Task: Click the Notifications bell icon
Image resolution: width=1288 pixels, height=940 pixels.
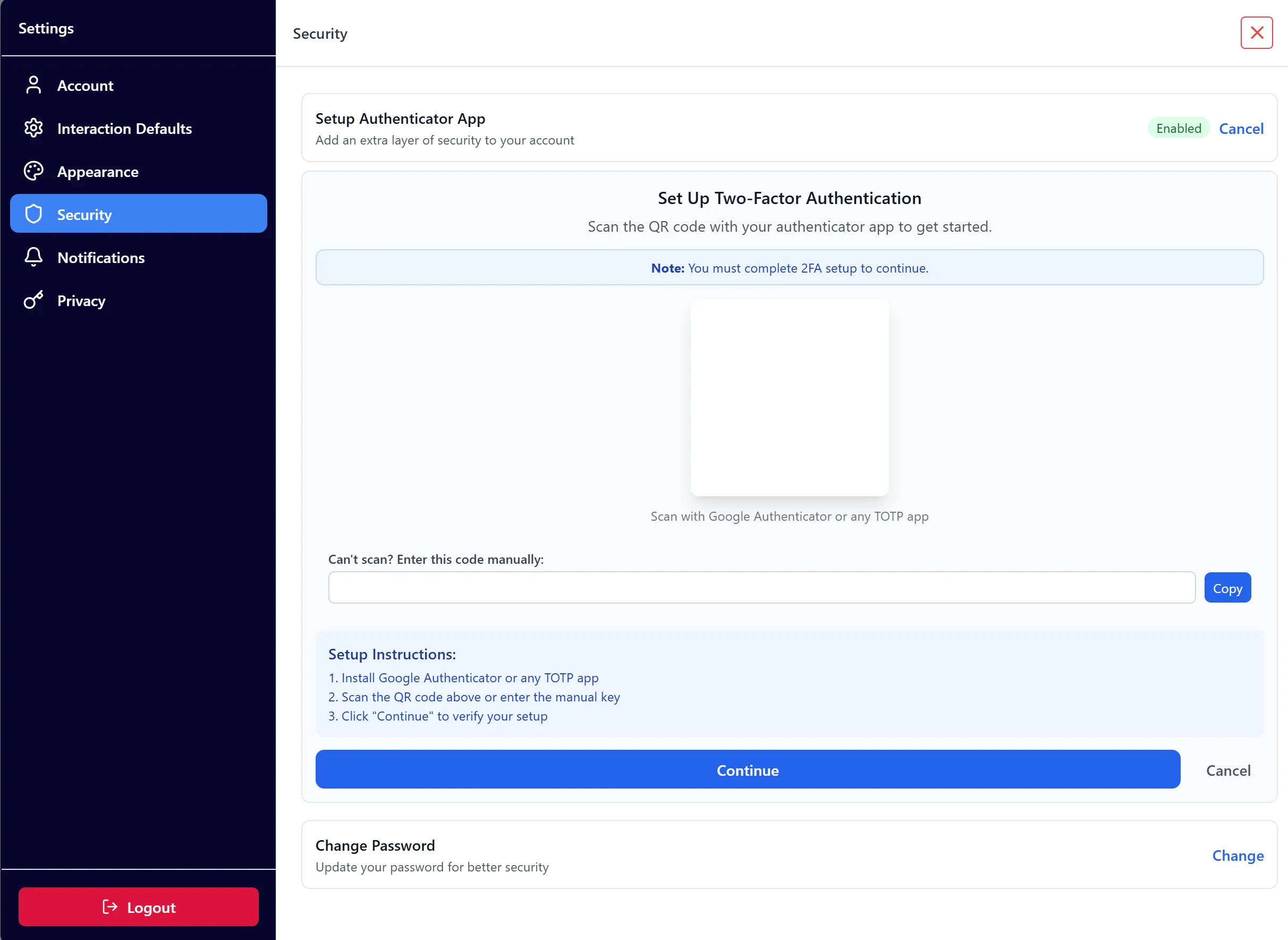Action: tap(33, 257)
